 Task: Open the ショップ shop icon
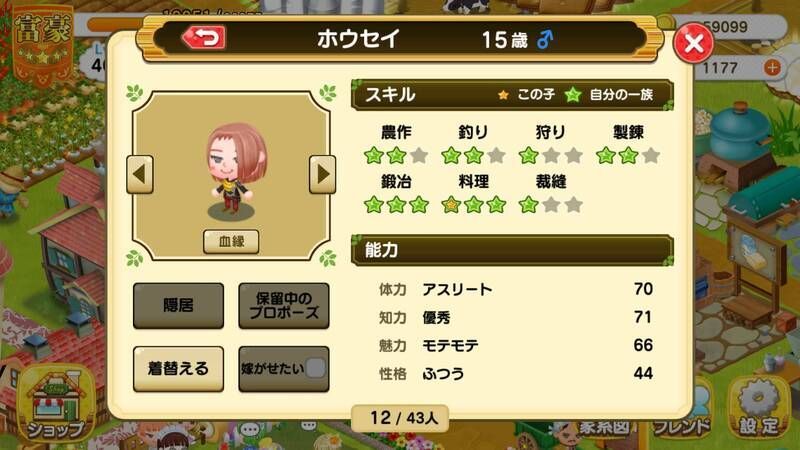(56, 403)
